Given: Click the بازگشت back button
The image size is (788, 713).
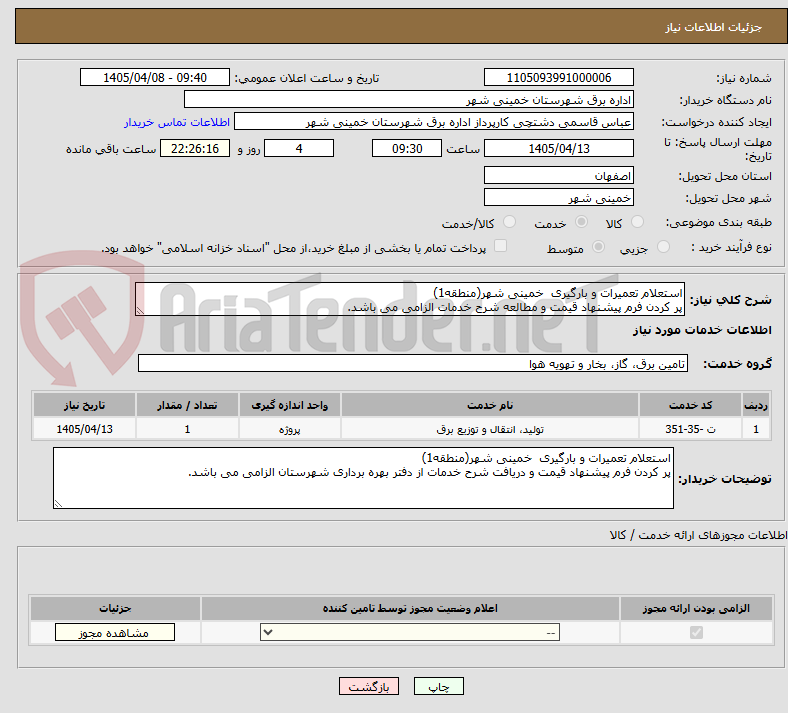Looking at the screenshot, I should [x=369, y=686].
